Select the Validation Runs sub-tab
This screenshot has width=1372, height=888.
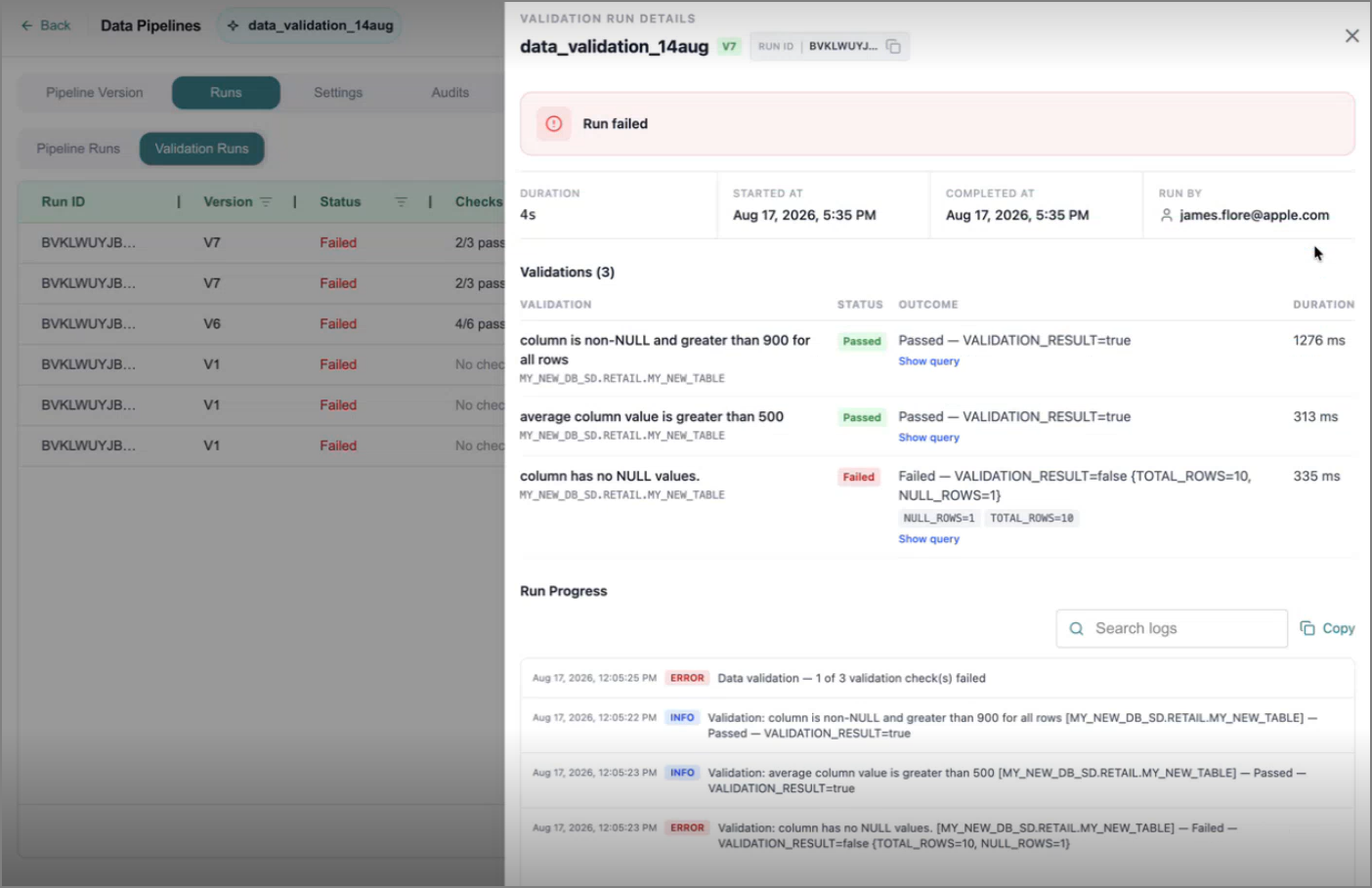coord(201,148)
